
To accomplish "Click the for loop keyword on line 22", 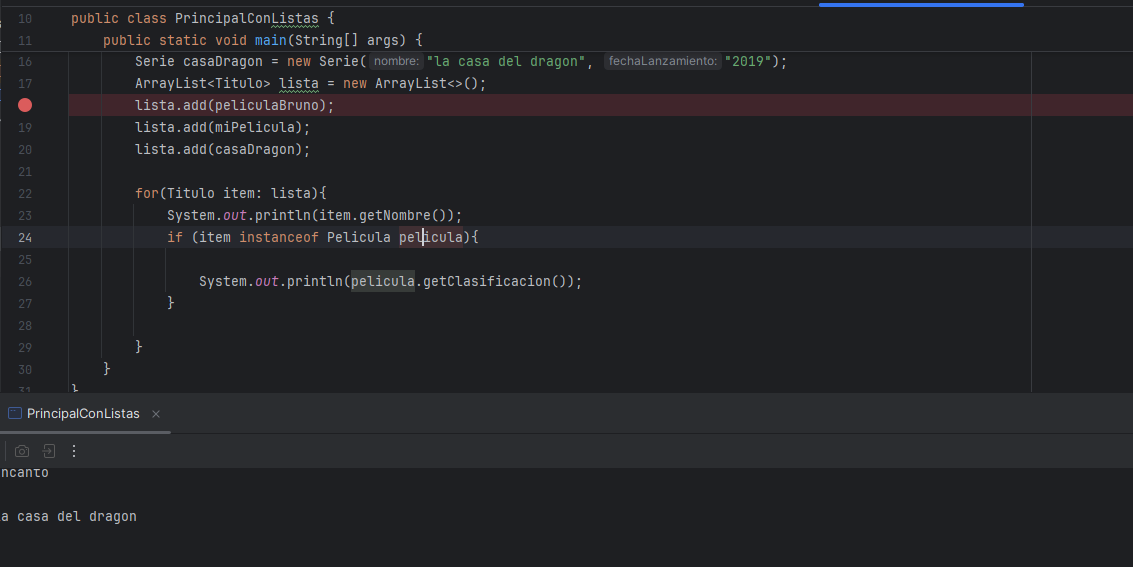I will (x=147, y=194).
